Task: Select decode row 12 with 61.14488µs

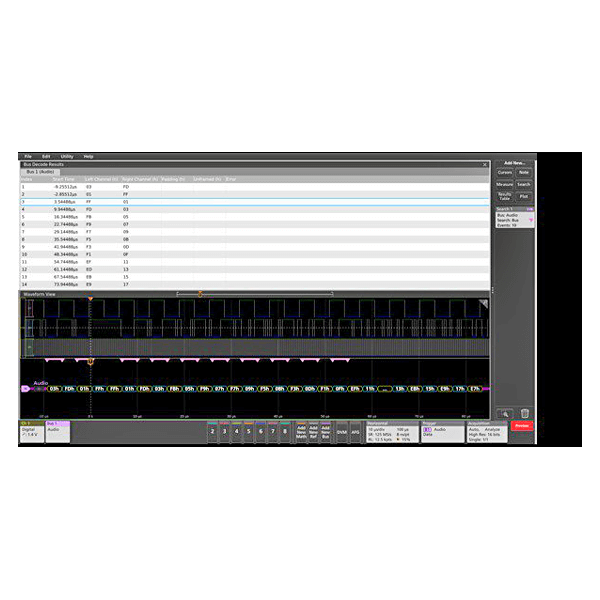Action: point(255,269)
